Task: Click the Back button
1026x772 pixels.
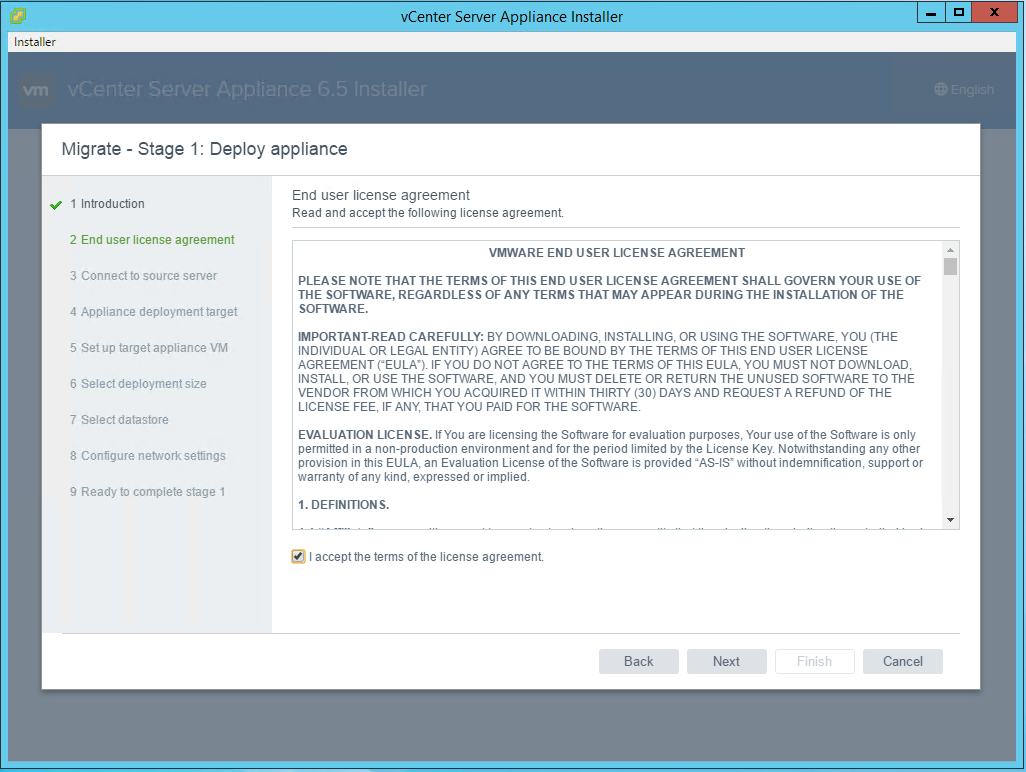Action: 639,661
